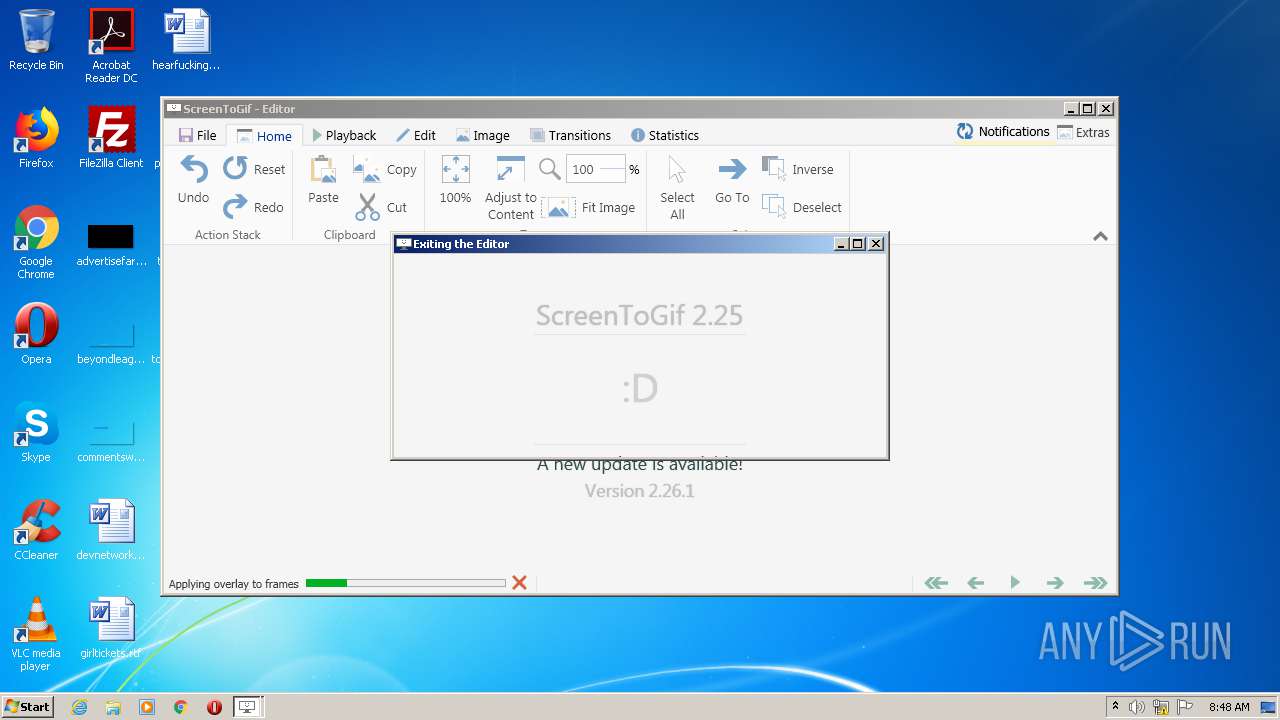This screenshot has width=1280, height=720.
Task: Set zoom to 100% icon
Action: click(x=455, y=169)
